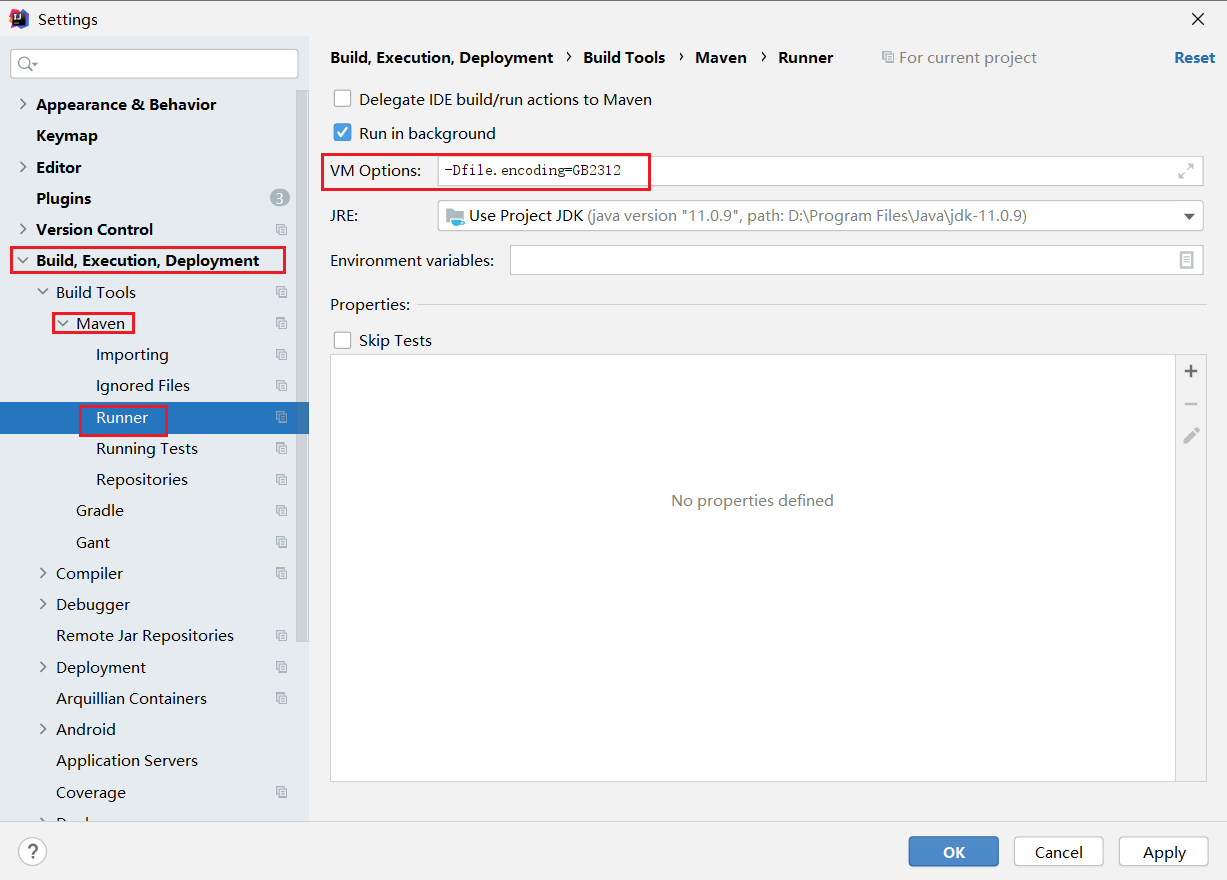Expand the Editor section arrow

[x=23, y=167]
